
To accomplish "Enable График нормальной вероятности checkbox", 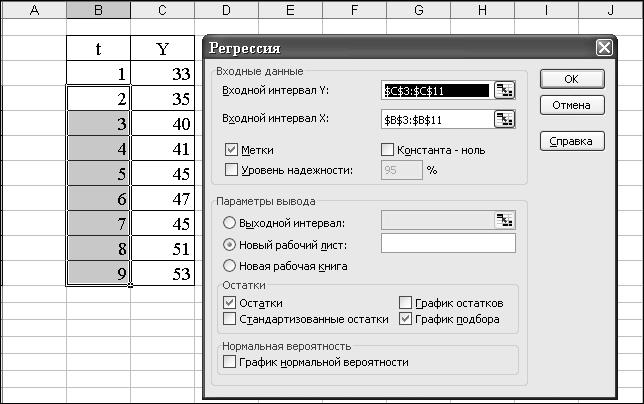I will (x=229, y=362).
